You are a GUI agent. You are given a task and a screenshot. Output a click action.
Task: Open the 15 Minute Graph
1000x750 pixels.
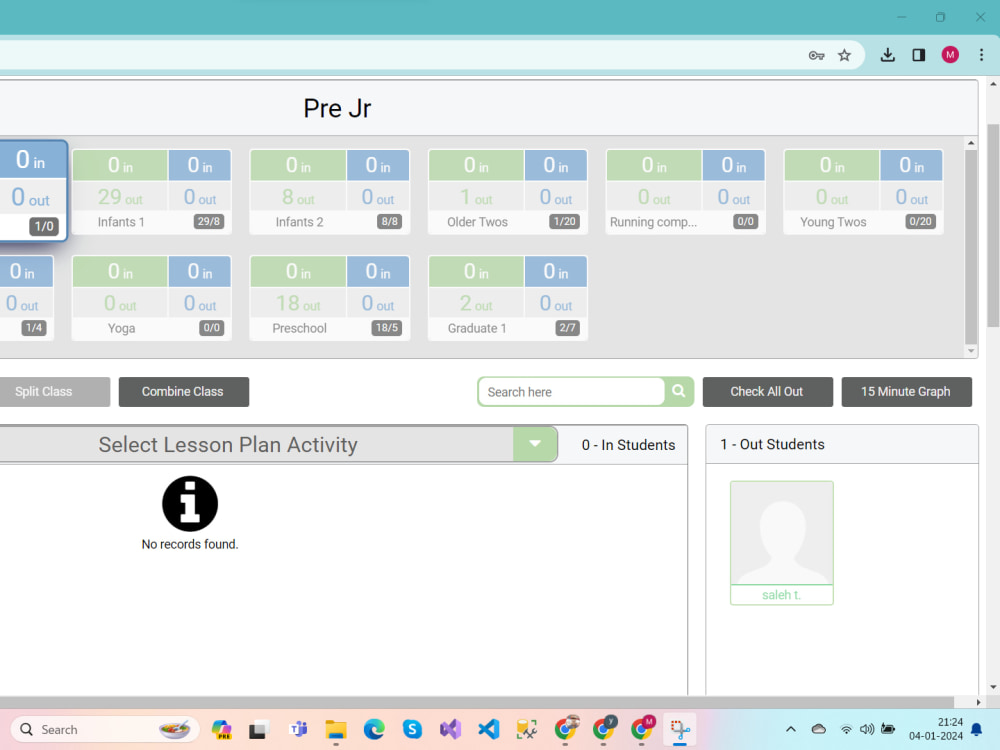pyautogui.click(x=906, y=392)
